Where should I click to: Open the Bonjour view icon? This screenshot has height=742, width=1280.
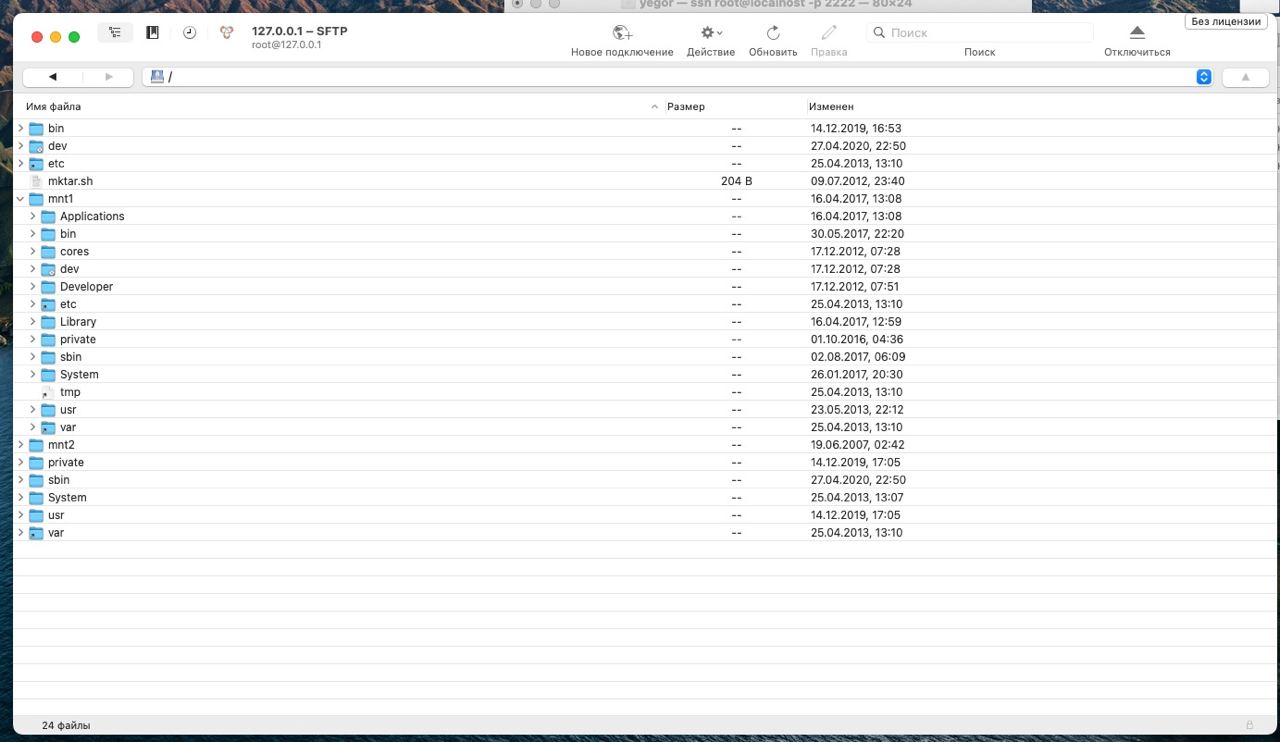[x=227, y=33]
